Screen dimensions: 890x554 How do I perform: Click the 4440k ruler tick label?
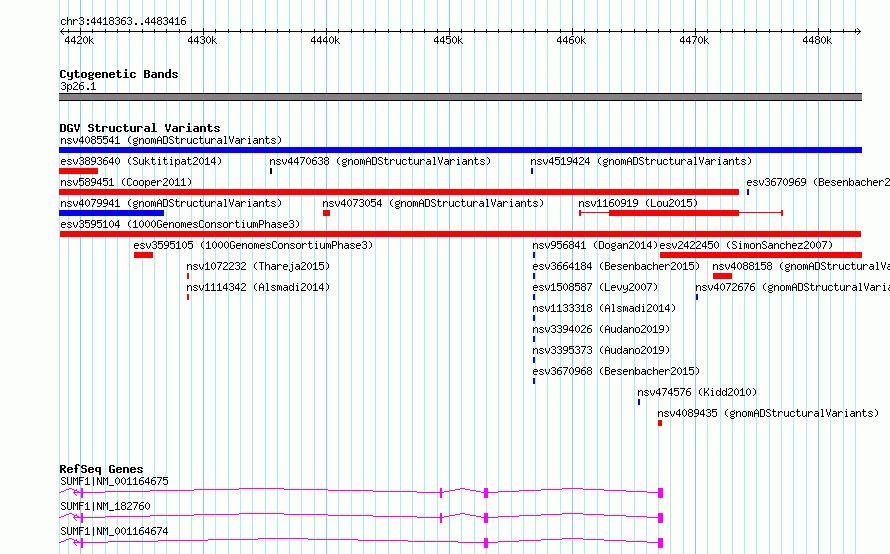coord(325,40)
